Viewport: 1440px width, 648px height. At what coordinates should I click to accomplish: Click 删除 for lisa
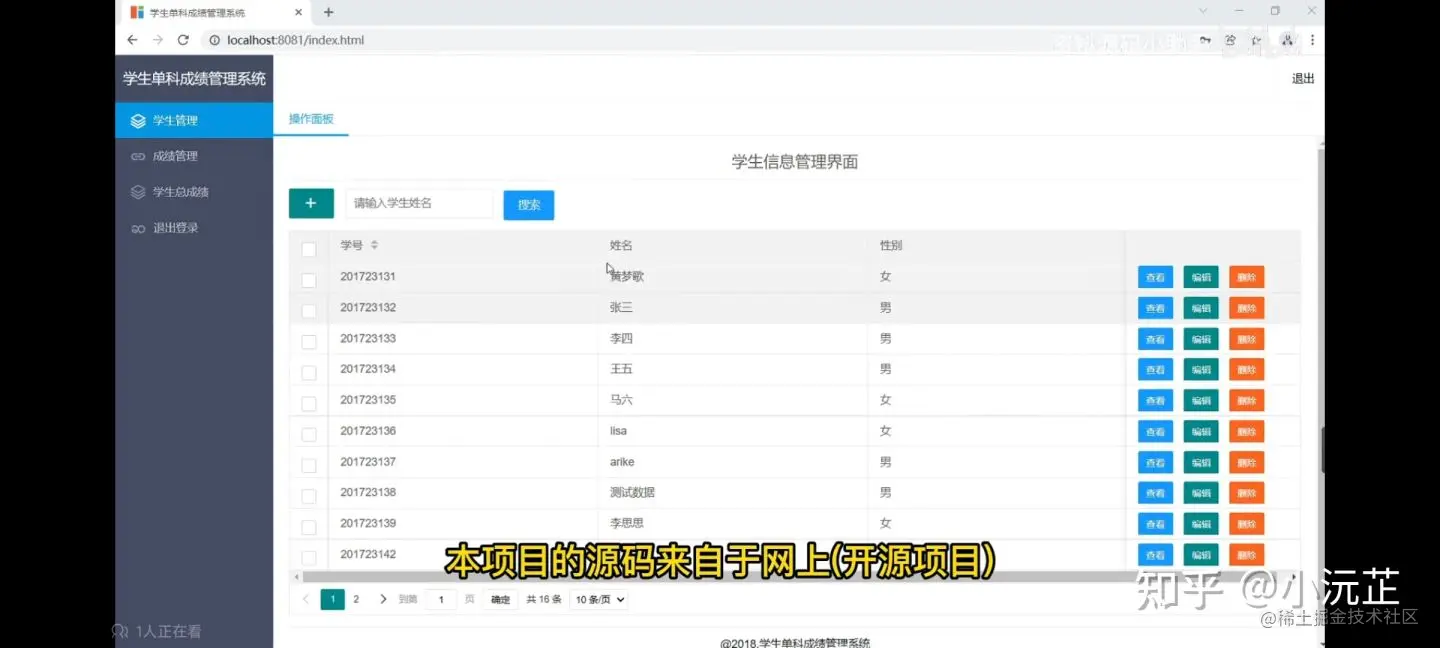pos(1246,432)
